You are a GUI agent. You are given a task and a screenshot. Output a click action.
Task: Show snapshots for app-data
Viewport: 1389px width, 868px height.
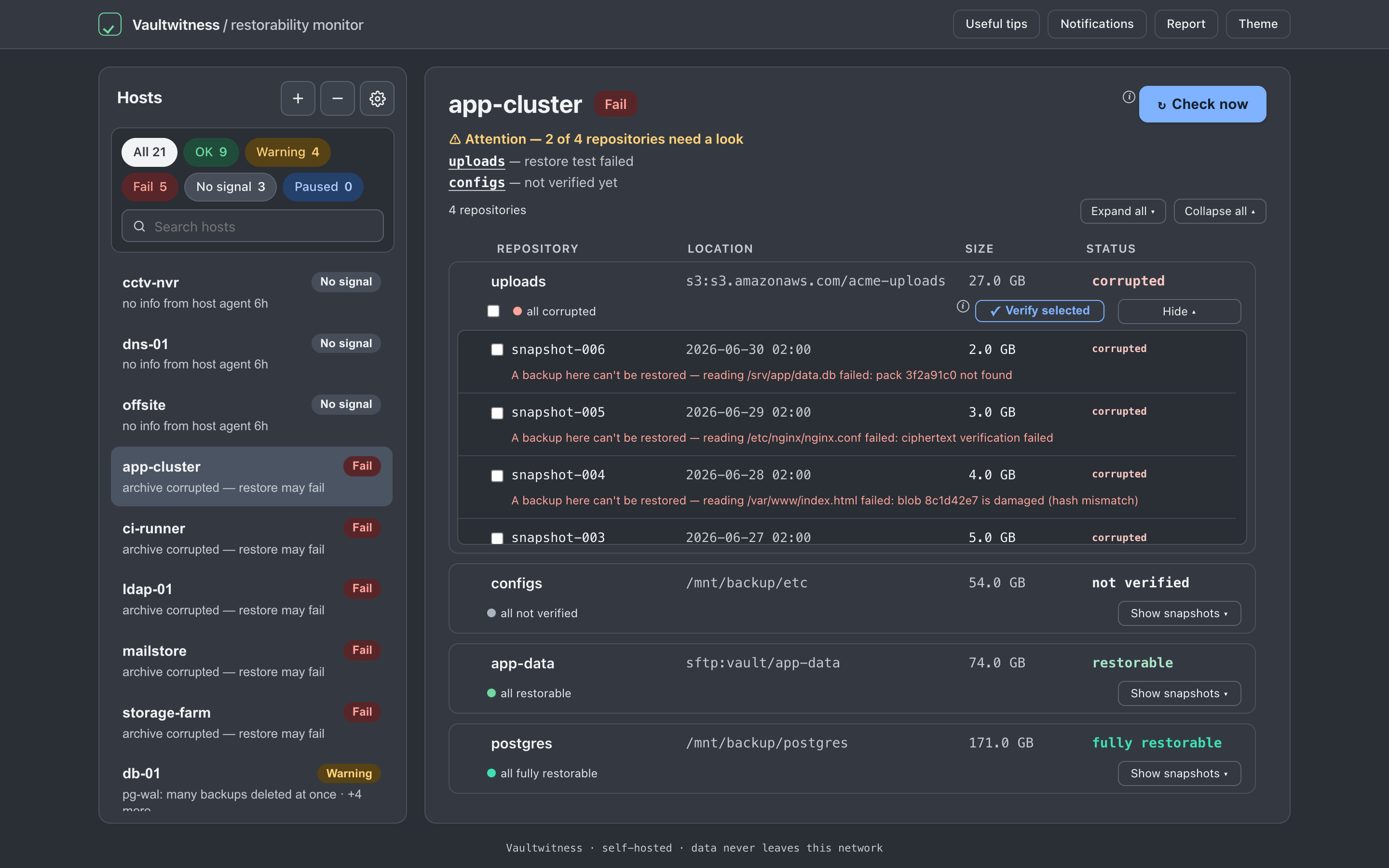1179,693
